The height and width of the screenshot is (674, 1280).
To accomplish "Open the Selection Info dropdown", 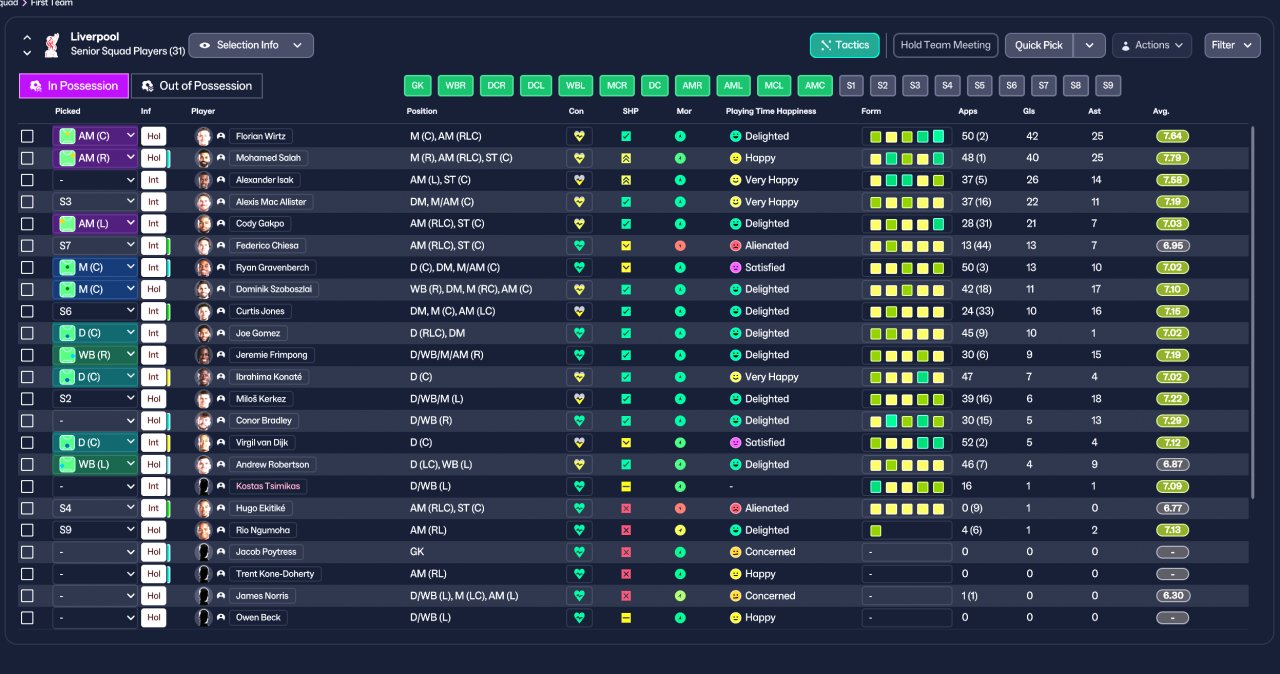I will 251,45.
